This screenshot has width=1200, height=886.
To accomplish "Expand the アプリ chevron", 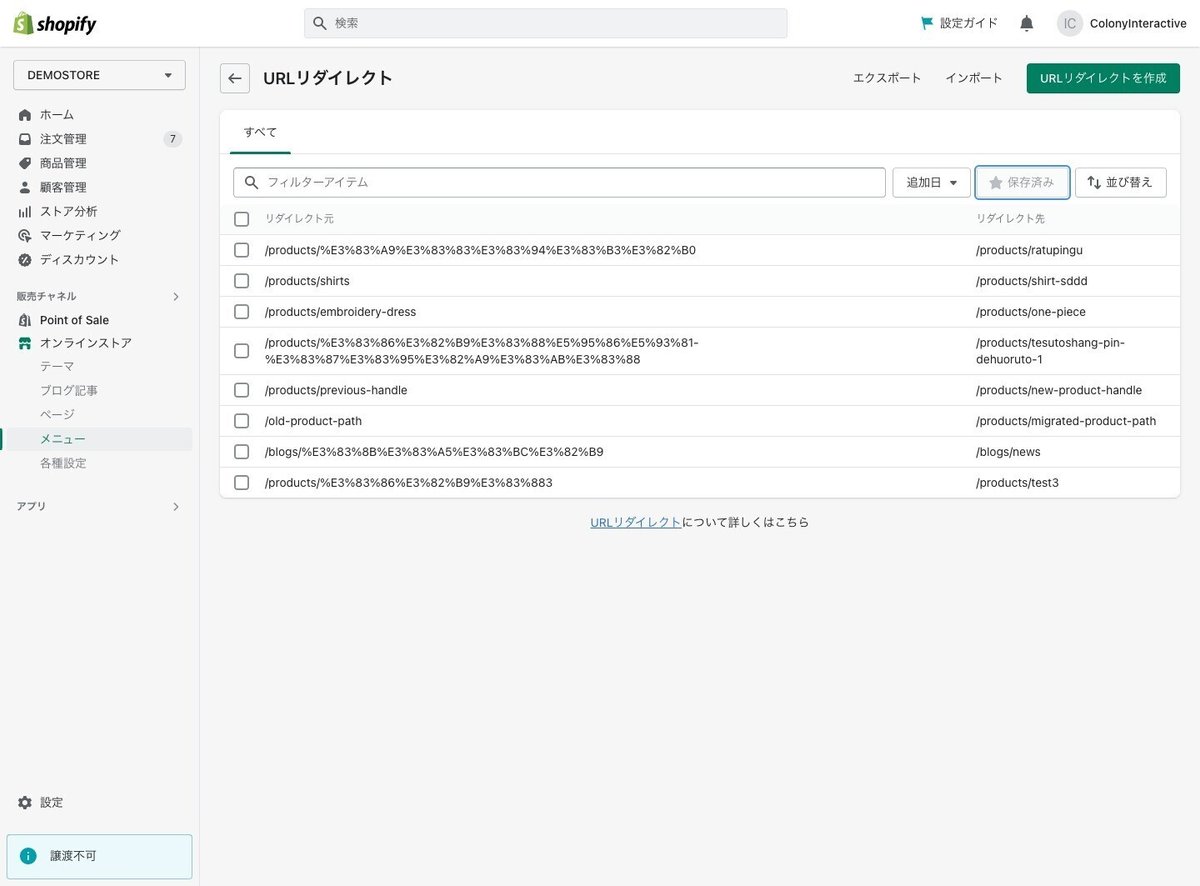I will click(176, 507).
